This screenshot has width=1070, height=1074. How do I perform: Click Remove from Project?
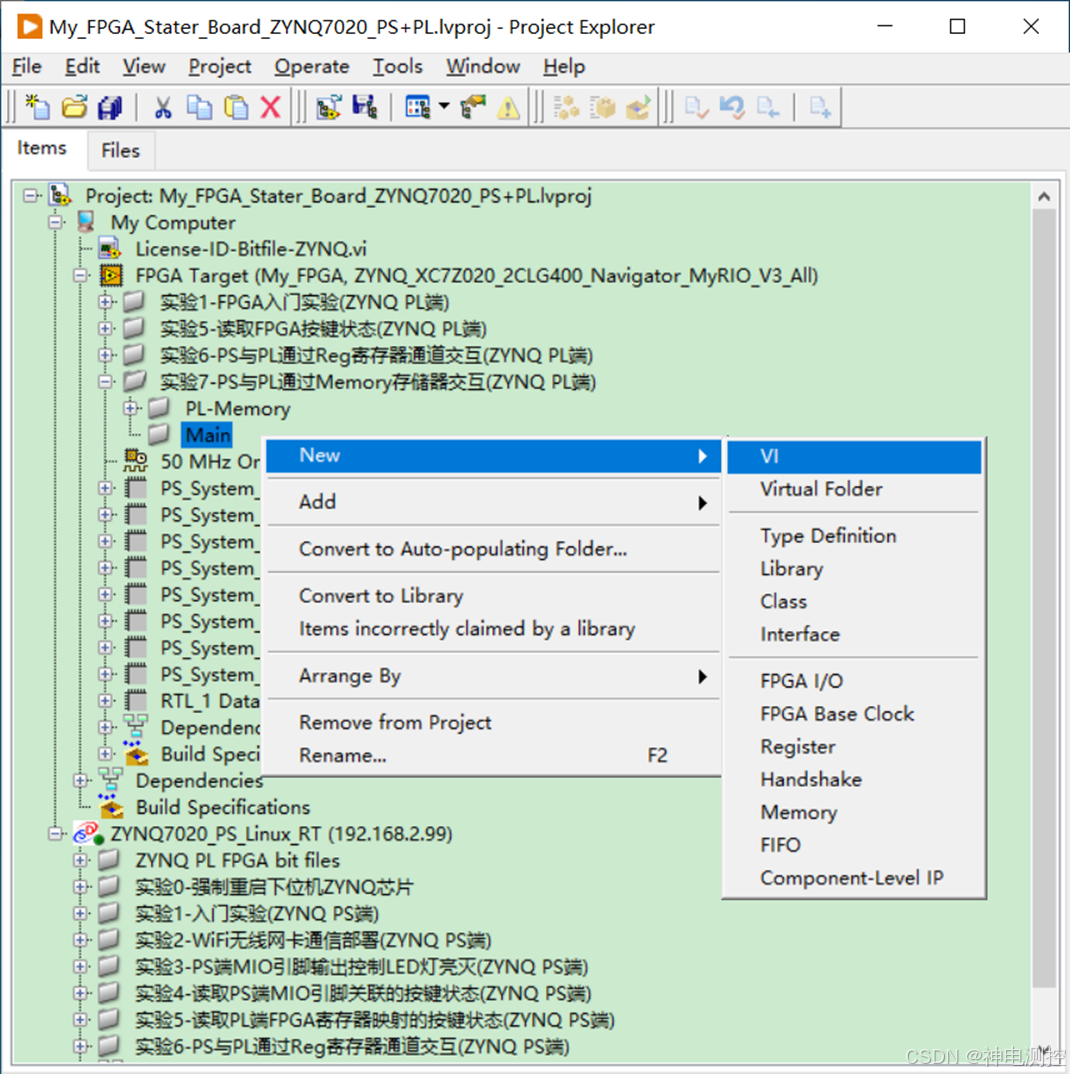click(x=493, y=723)
